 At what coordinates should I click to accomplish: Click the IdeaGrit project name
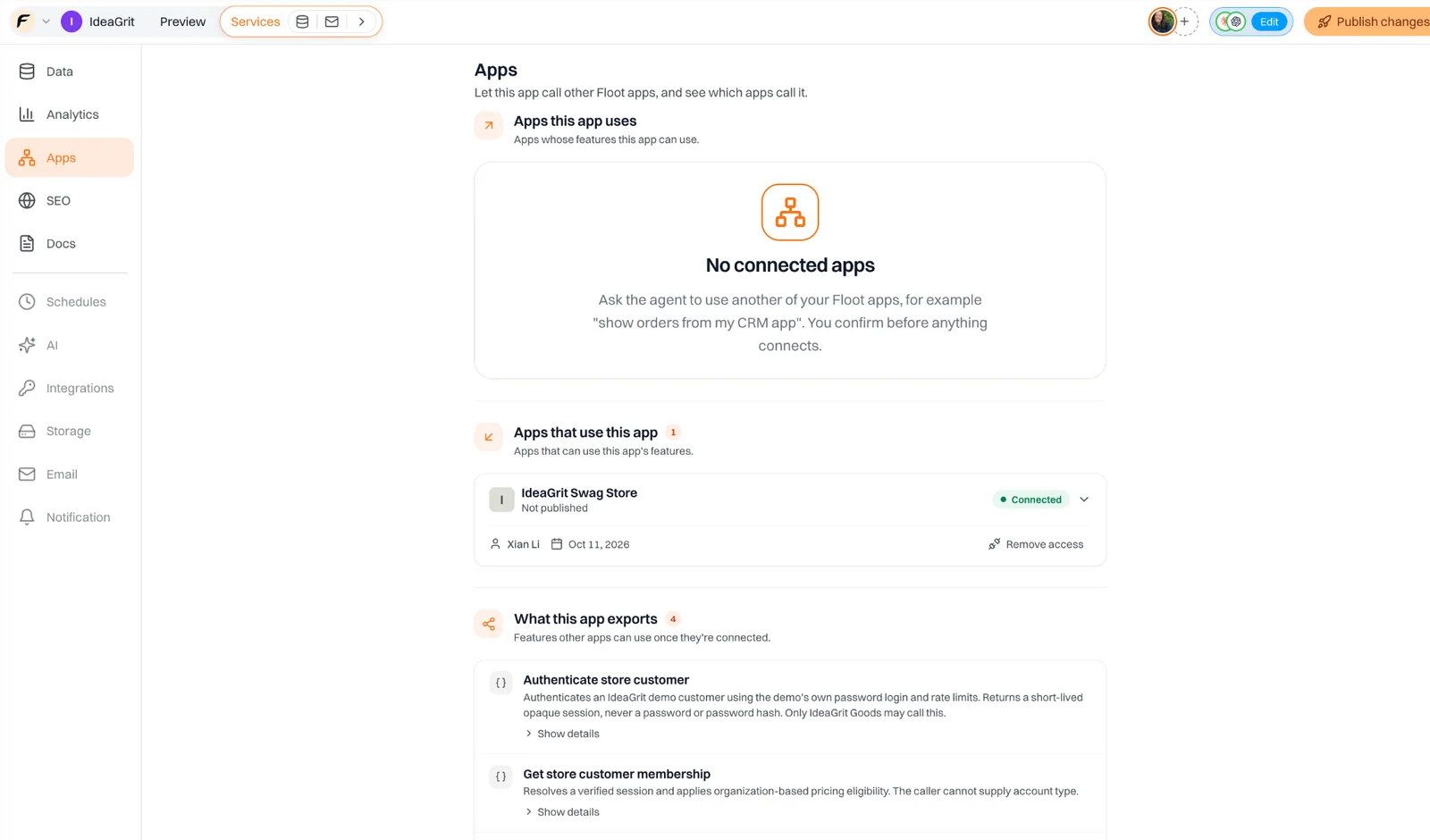pos(112,21)
